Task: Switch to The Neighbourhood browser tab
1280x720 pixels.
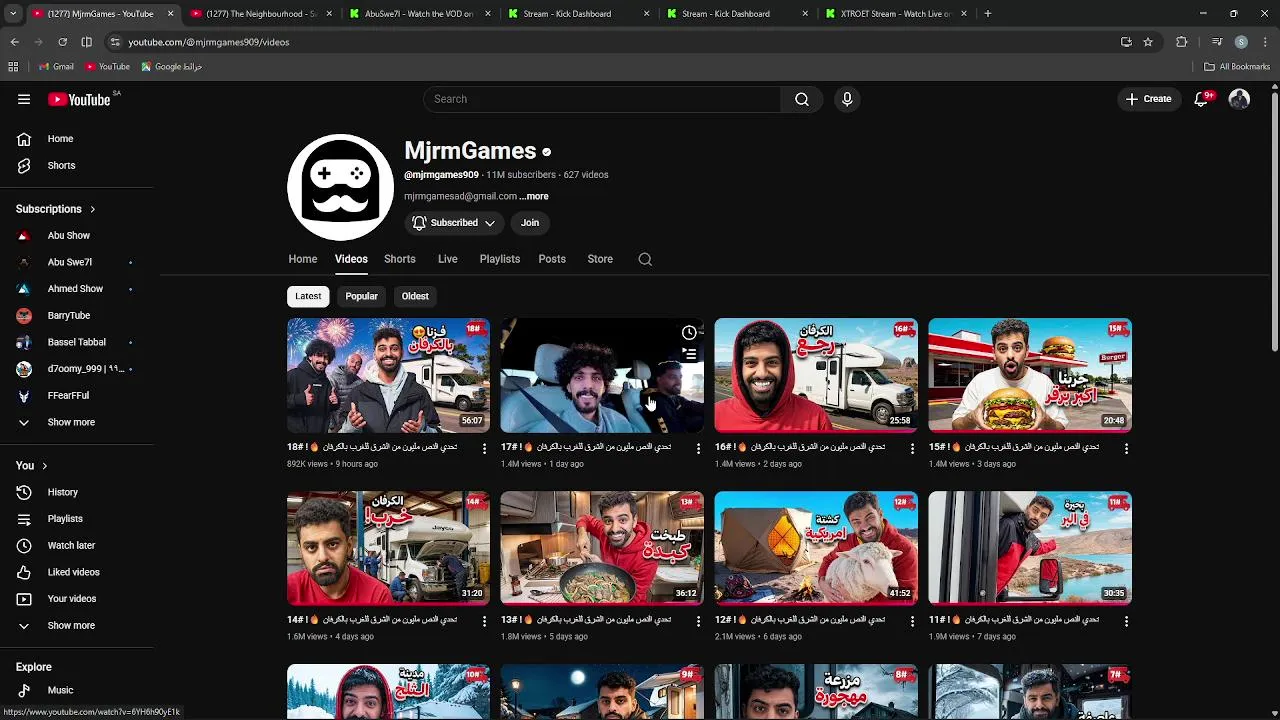Action: 261,14
